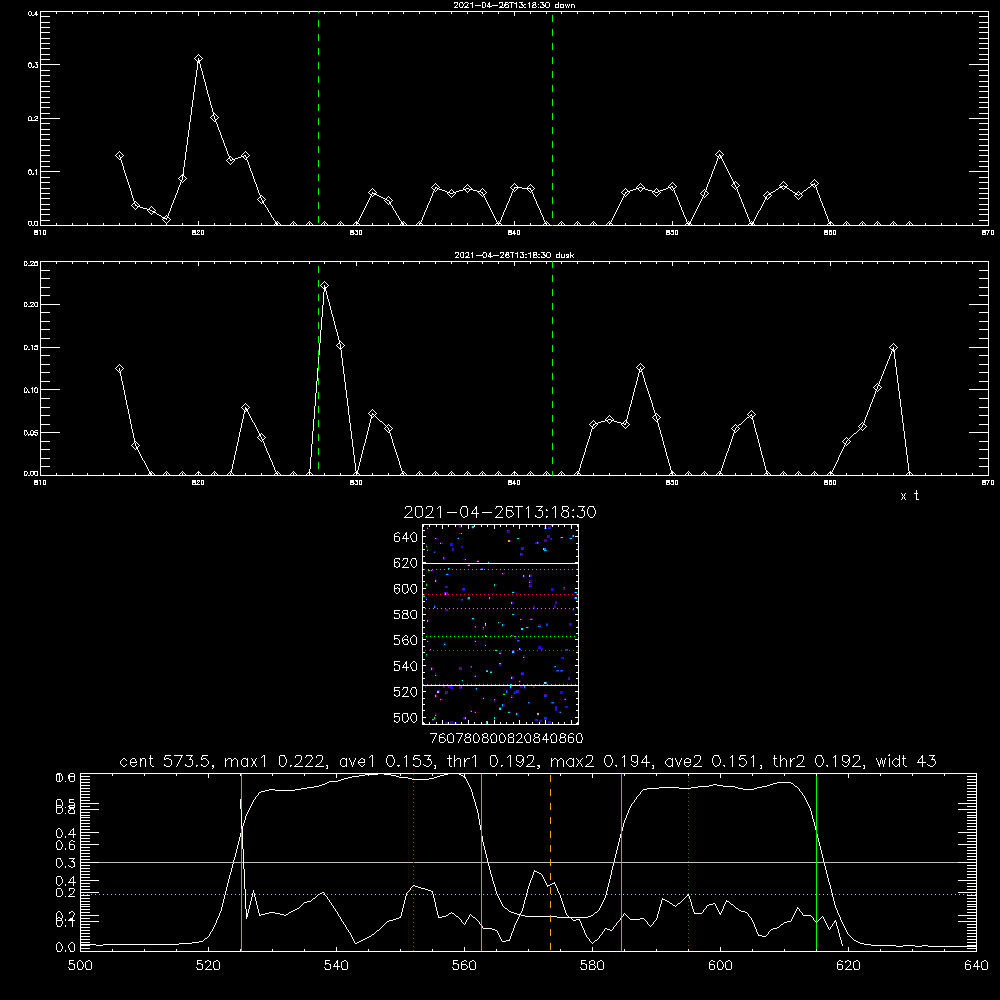Click the '600' label beside detector image
The width and height of the screenshot is (1000, 1000).
406,589
